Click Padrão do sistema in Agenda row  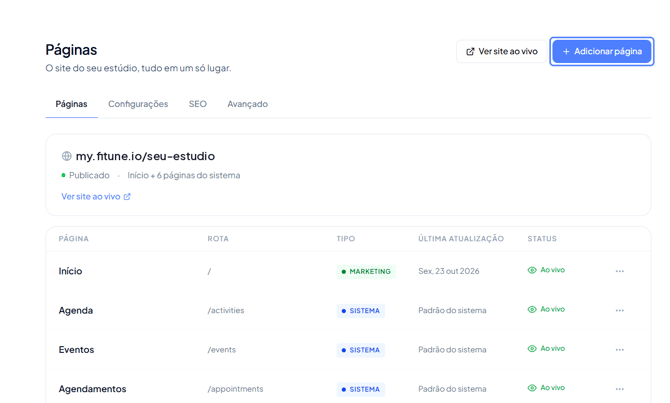(x=452, y=310)
